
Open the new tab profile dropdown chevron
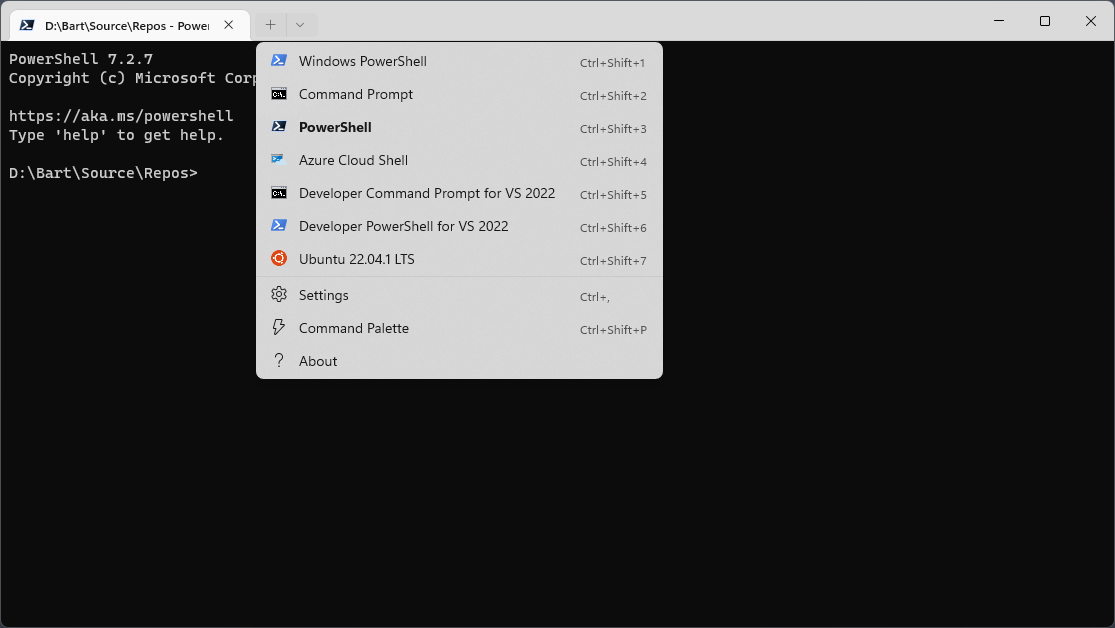point(301,24)
